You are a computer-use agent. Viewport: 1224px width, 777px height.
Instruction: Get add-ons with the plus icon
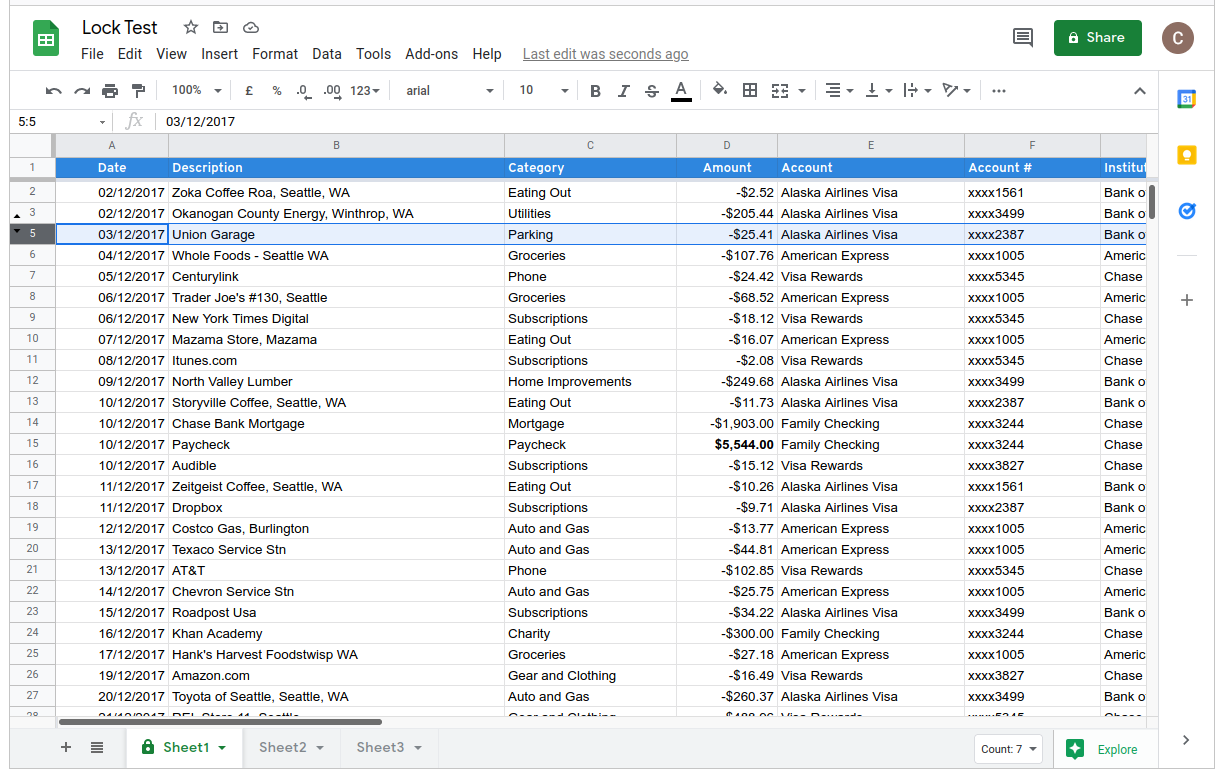pyautogui.click(x=1187, y=300)
